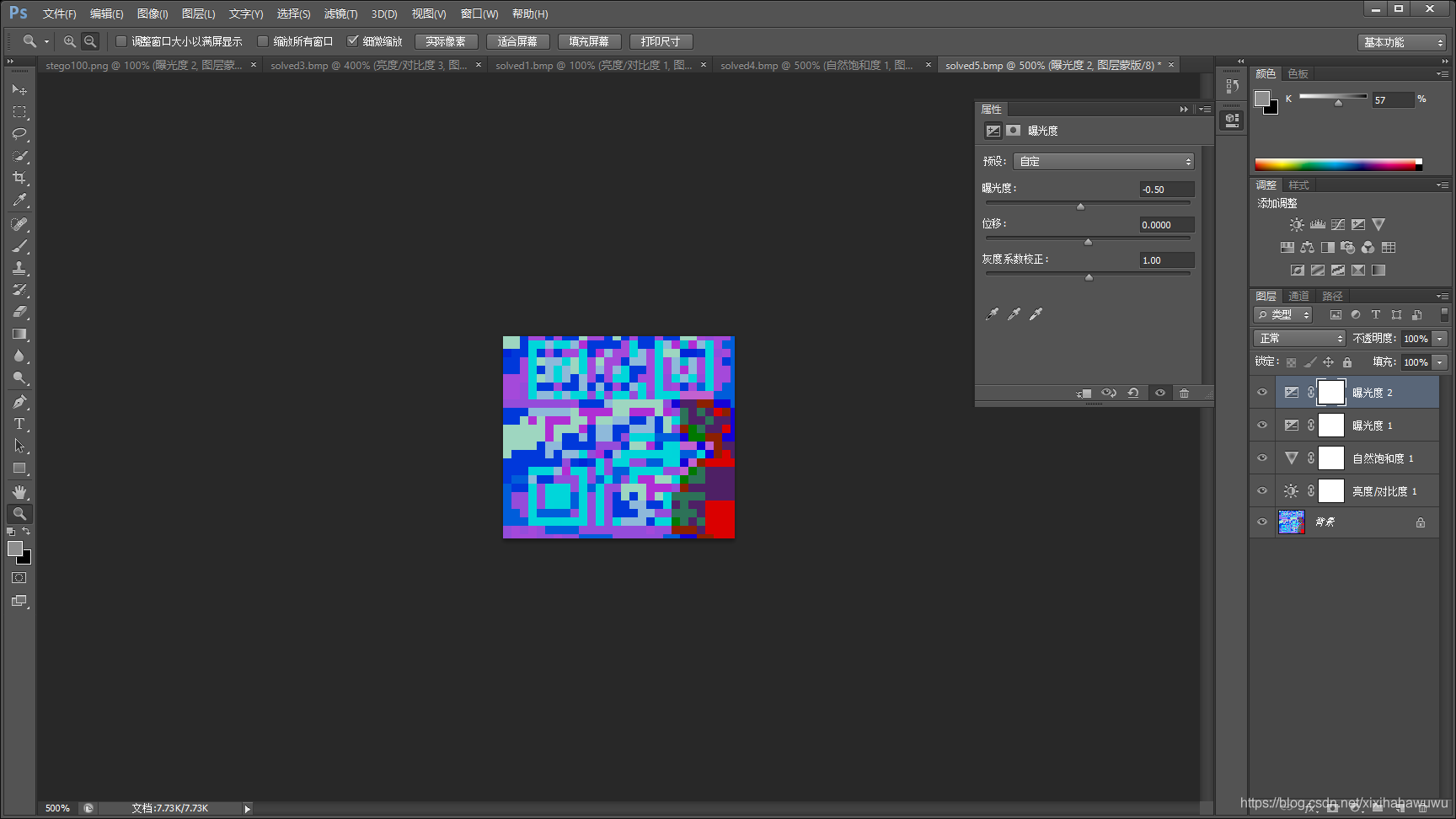Delete the adjustment layer via the Properties trash icon

[1184, 393]
